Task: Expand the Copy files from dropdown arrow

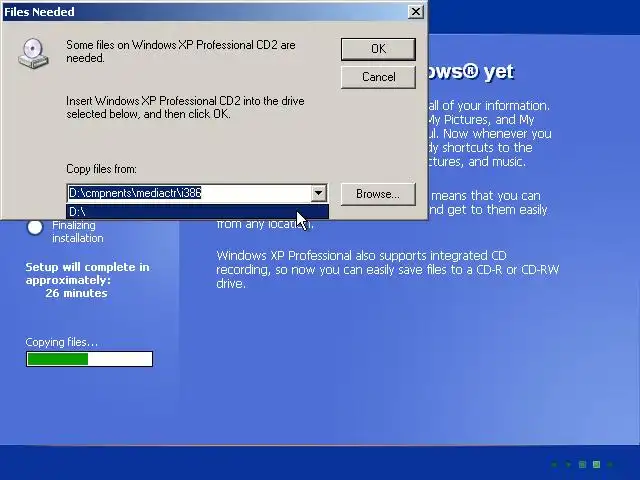Action: 319,193
